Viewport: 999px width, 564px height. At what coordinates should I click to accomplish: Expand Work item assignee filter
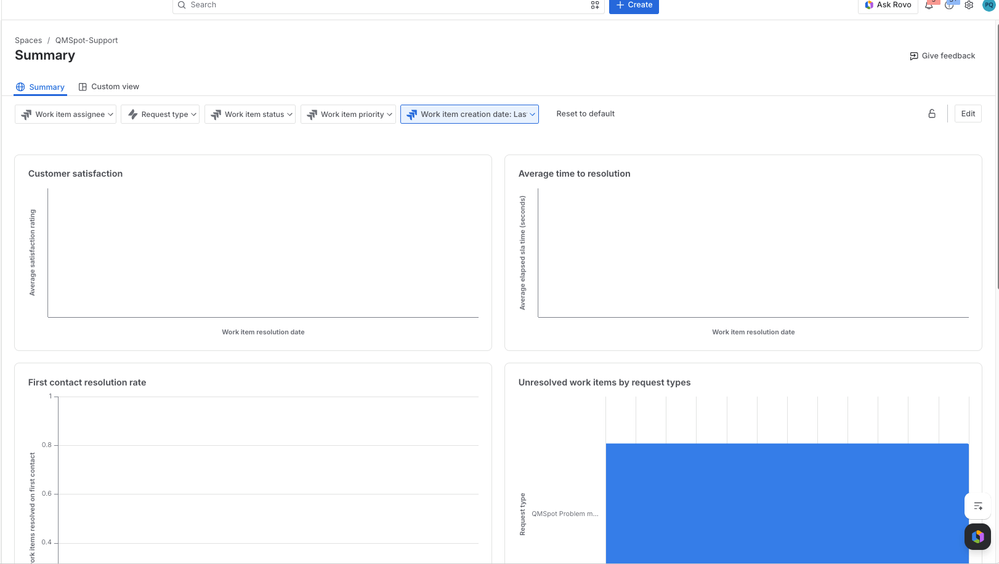tap(66, 114)
